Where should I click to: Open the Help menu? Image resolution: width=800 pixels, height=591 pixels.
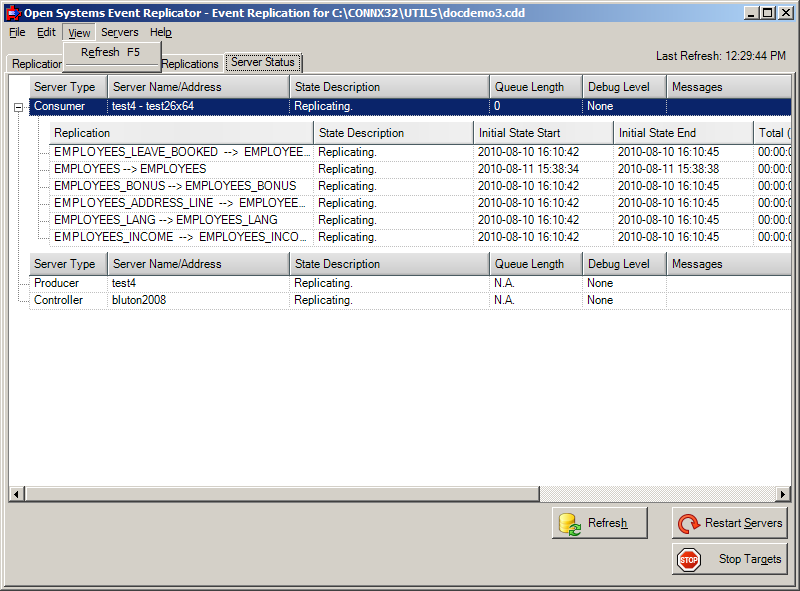point(160,32)
